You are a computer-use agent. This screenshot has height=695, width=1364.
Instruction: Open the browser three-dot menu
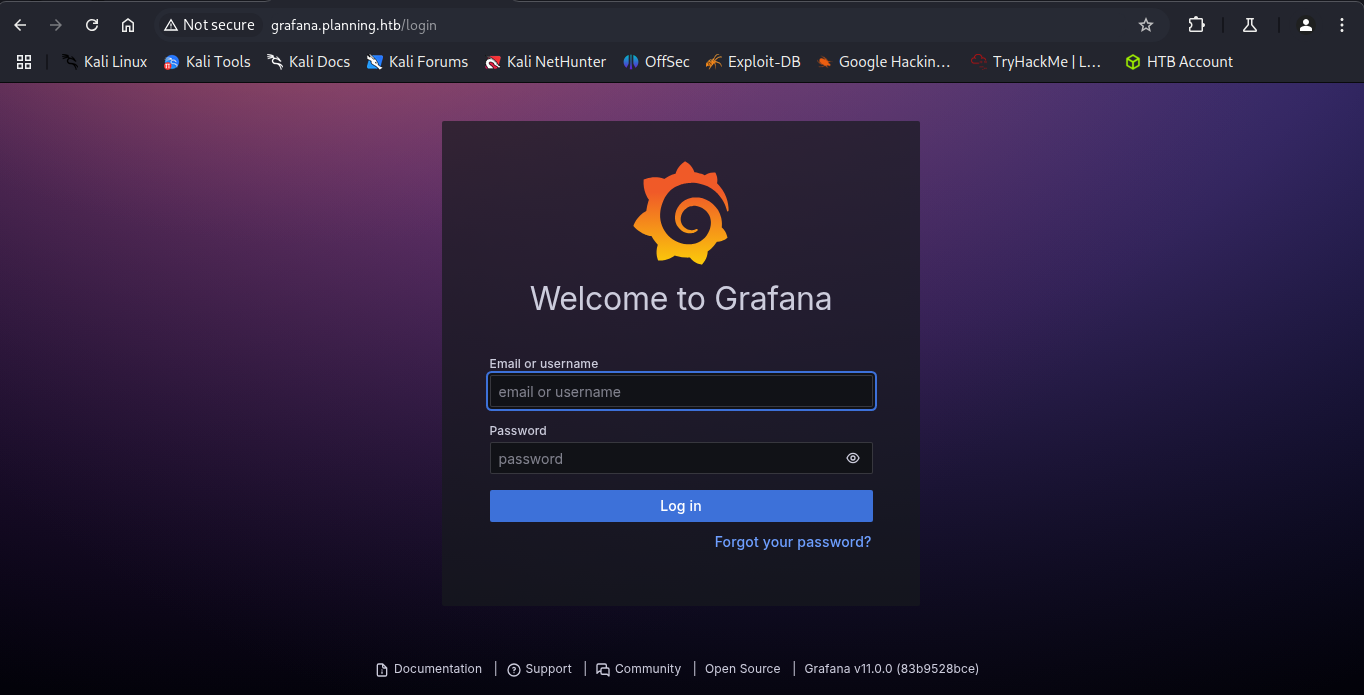(x=1343, y=25)
